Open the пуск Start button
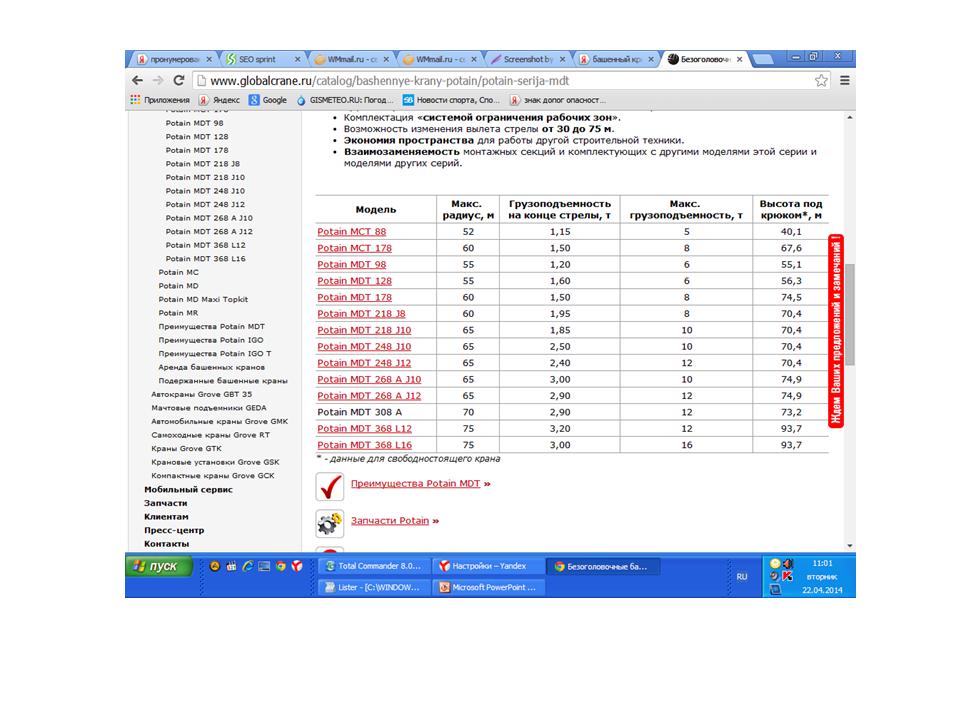The height and width of the screenshot is (720, 960). tap(159, 566)
